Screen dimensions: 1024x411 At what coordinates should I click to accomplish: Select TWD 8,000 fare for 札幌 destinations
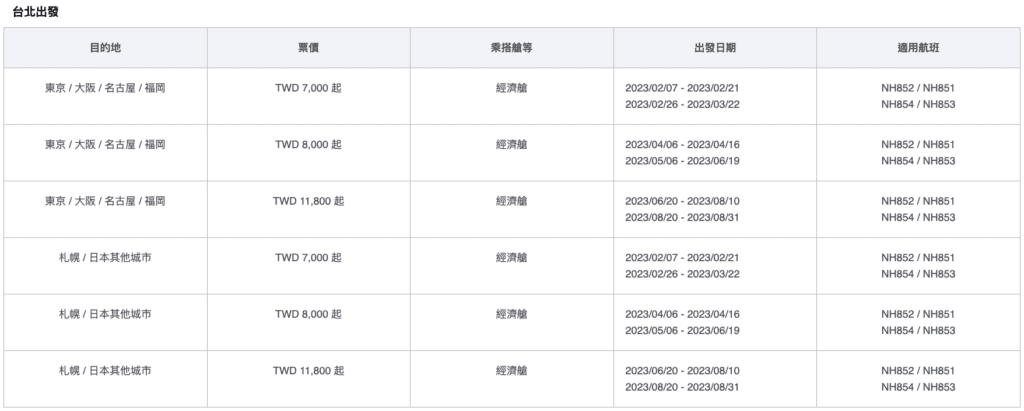point(308,314)
